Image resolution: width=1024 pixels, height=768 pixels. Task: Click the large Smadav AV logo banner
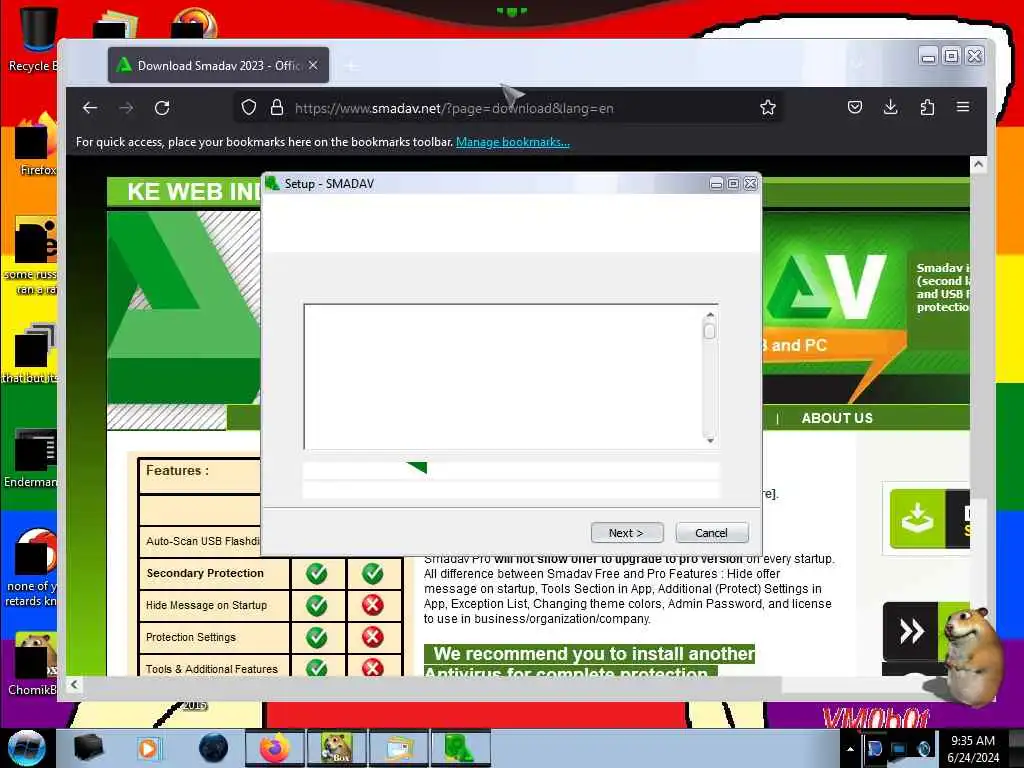click(x=829, y=287)
